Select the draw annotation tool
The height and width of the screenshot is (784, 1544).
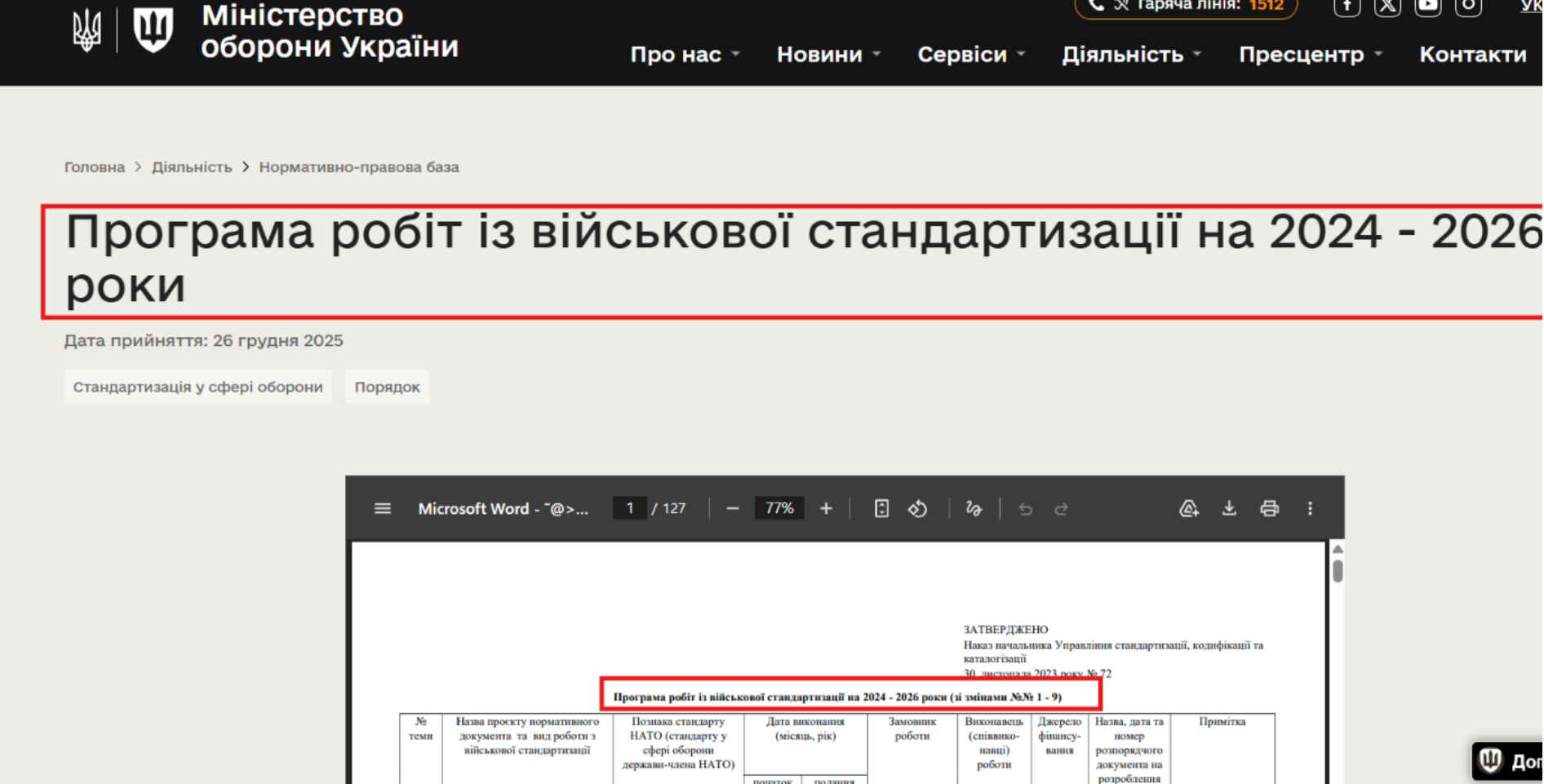coord(974,509)
